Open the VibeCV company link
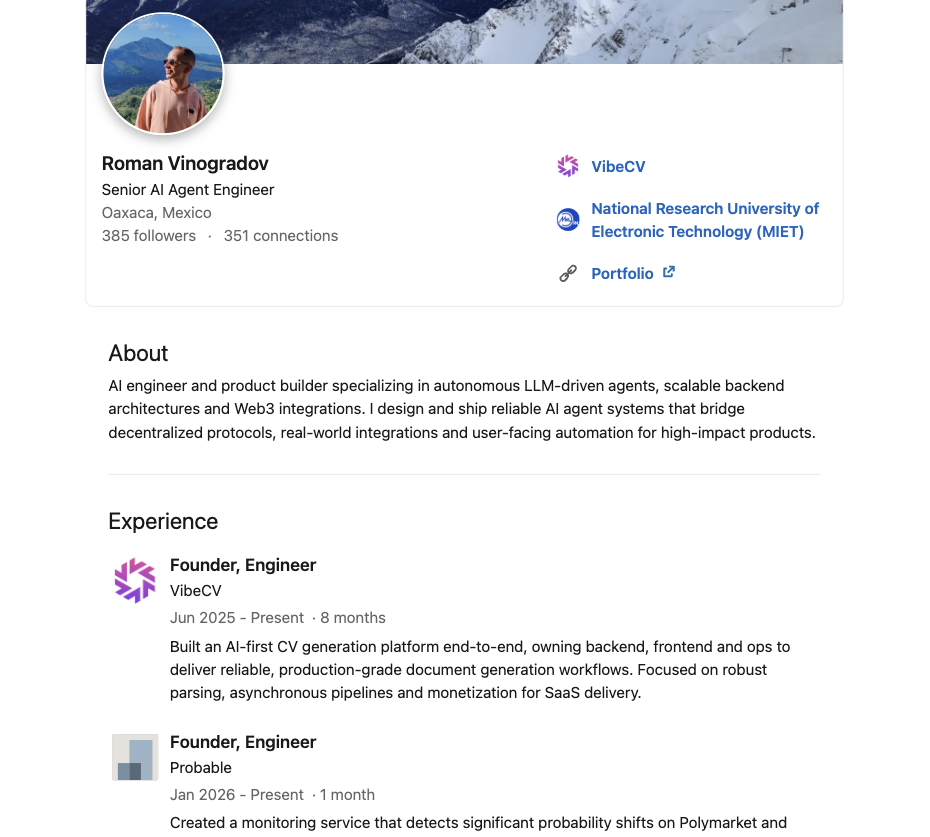 (x=618, y=166)
